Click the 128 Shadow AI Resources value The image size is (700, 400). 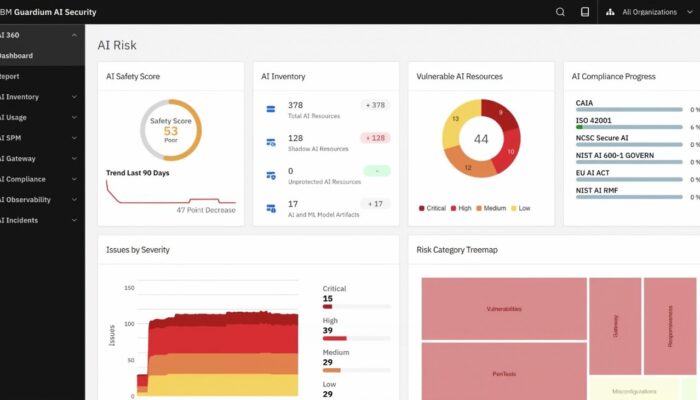click(296, 138)
